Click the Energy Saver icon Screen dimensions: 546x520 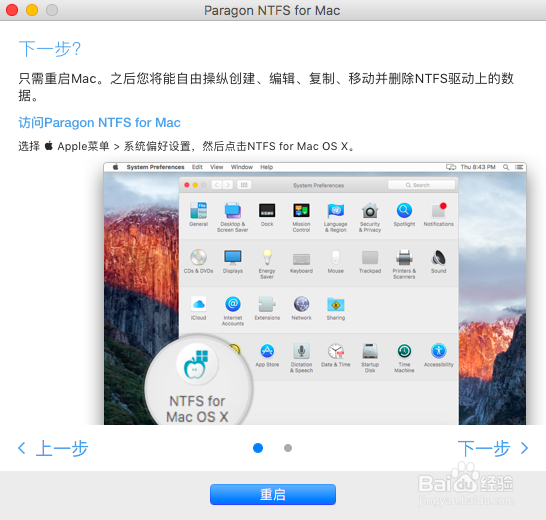267,257
